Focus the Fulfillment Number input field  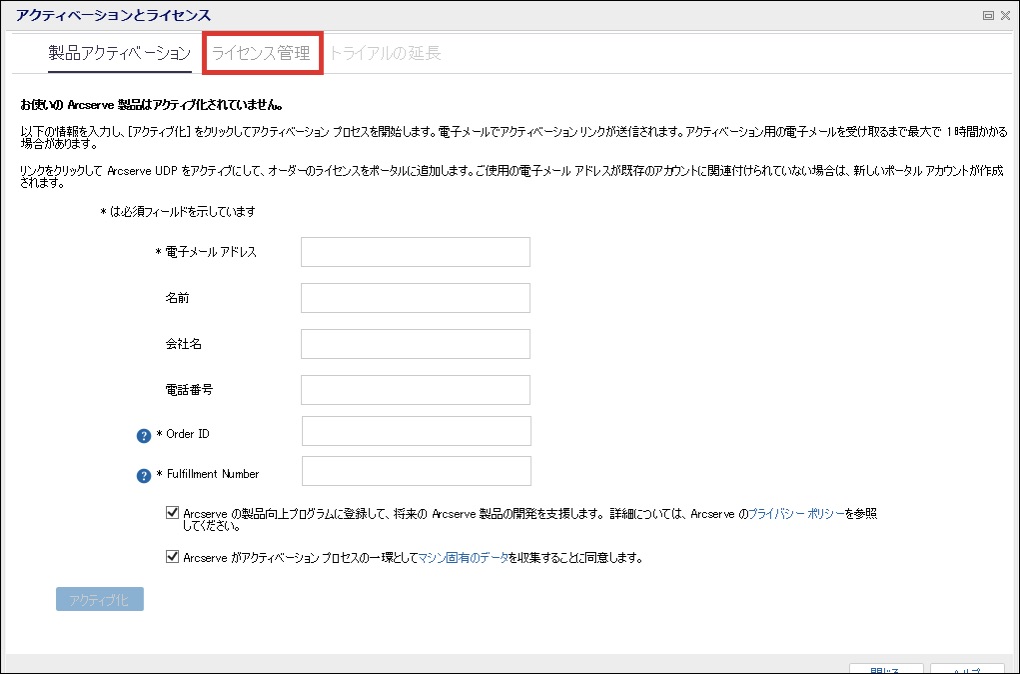(x=416, y=471)
